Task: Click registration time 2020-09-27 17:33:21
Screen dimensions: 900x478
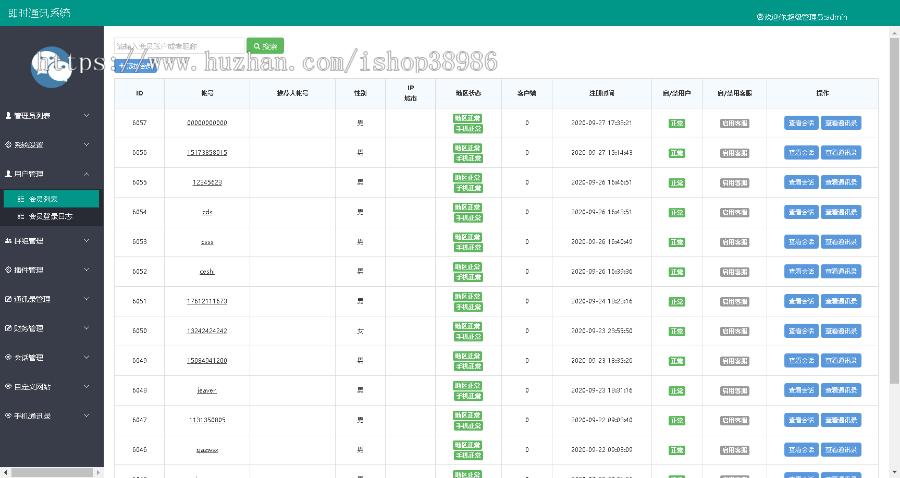Action: tap(602, 123)
